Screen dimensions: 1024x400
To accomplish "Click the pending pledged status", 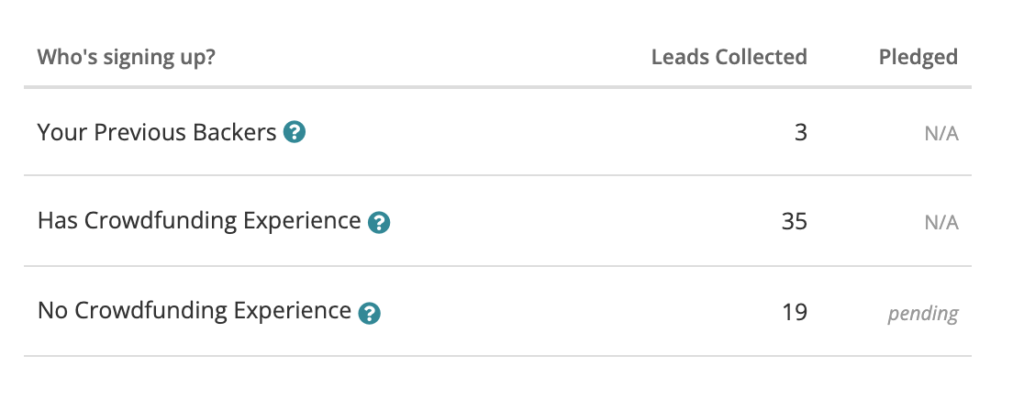I will 923,314.
